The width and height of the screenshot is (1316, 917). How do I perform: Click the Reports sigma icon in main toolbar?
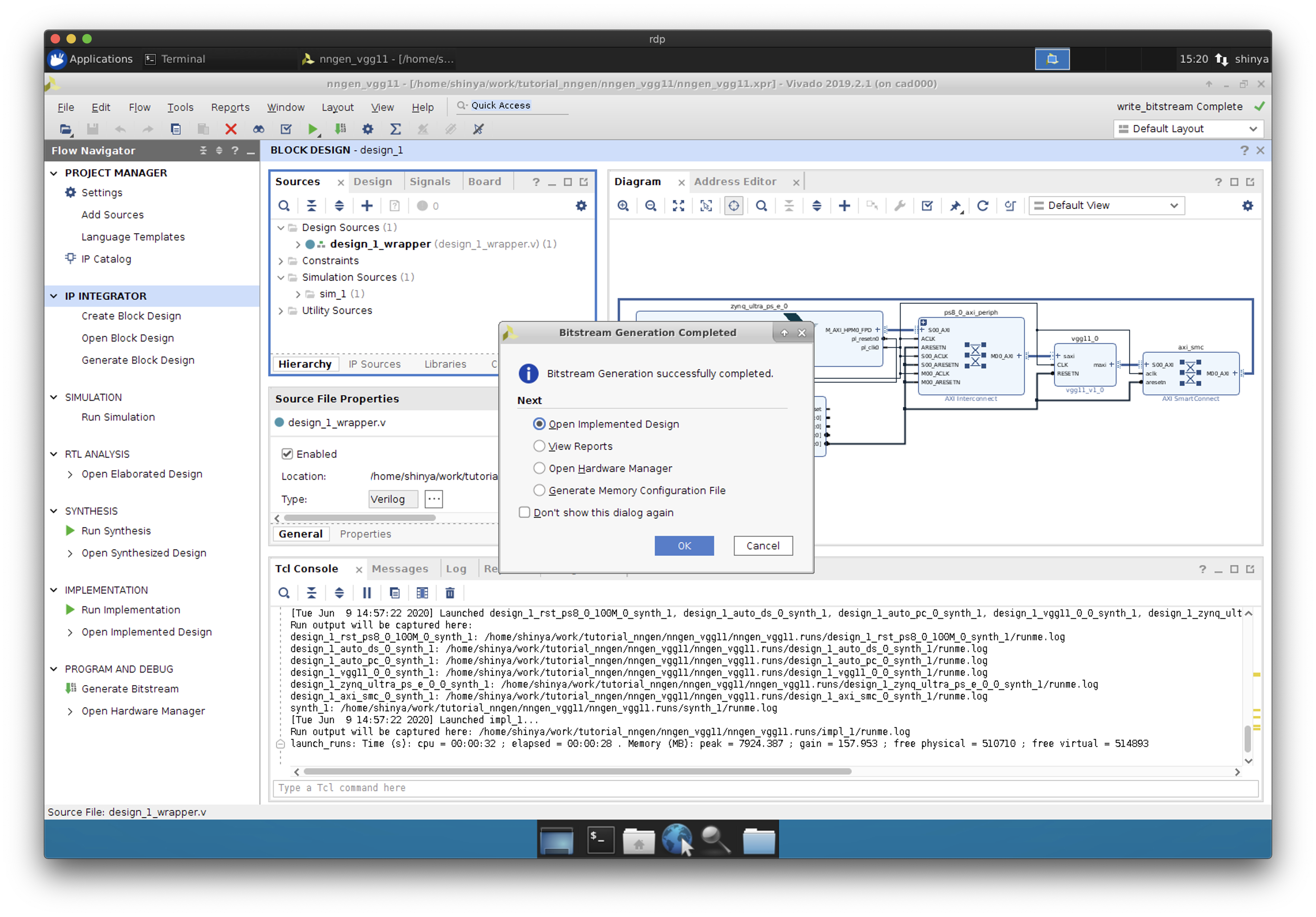pos(395,129)
